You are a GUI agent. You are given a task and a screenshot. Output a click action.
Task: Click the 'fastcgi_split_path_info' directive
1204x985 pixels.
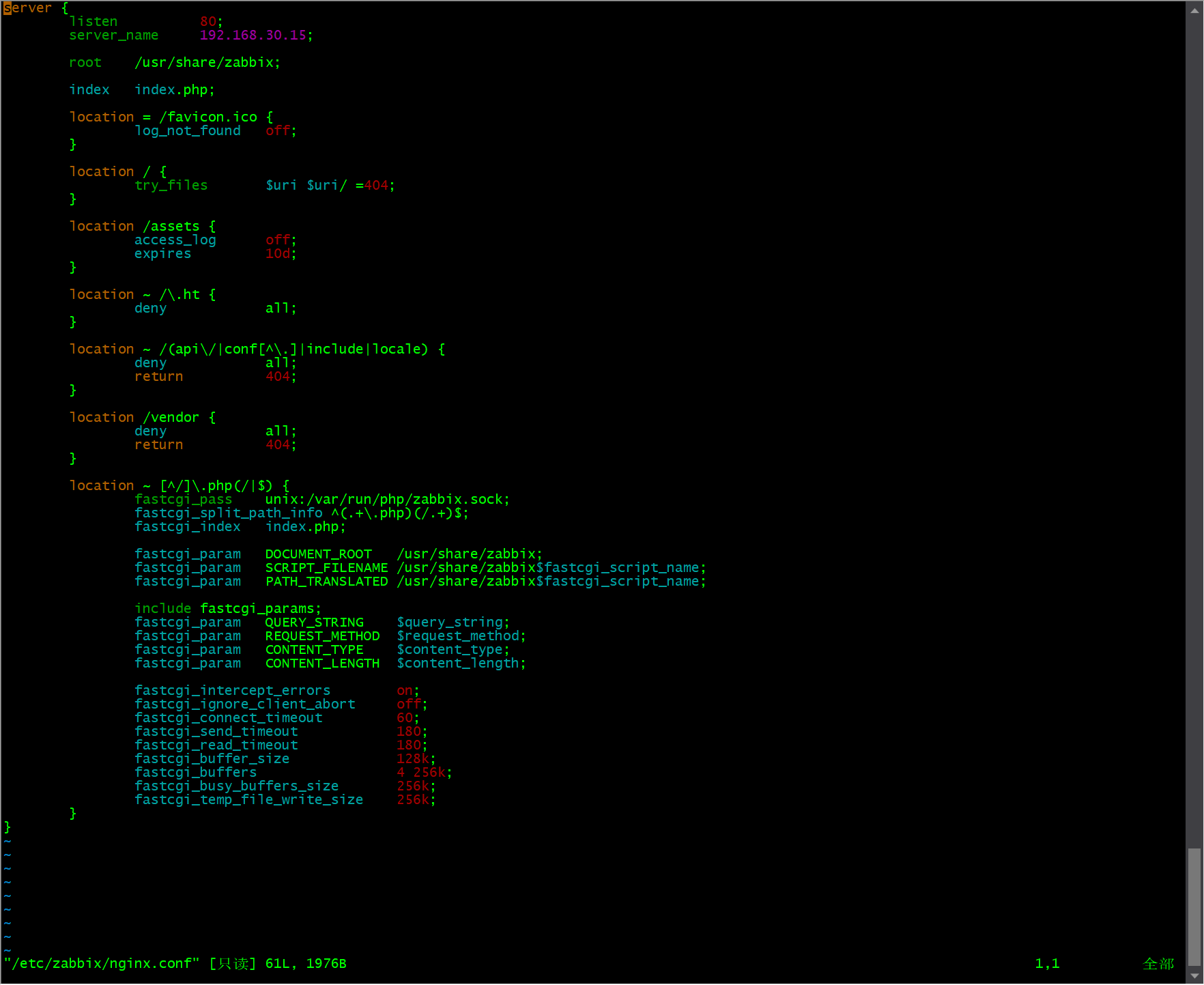229,513
